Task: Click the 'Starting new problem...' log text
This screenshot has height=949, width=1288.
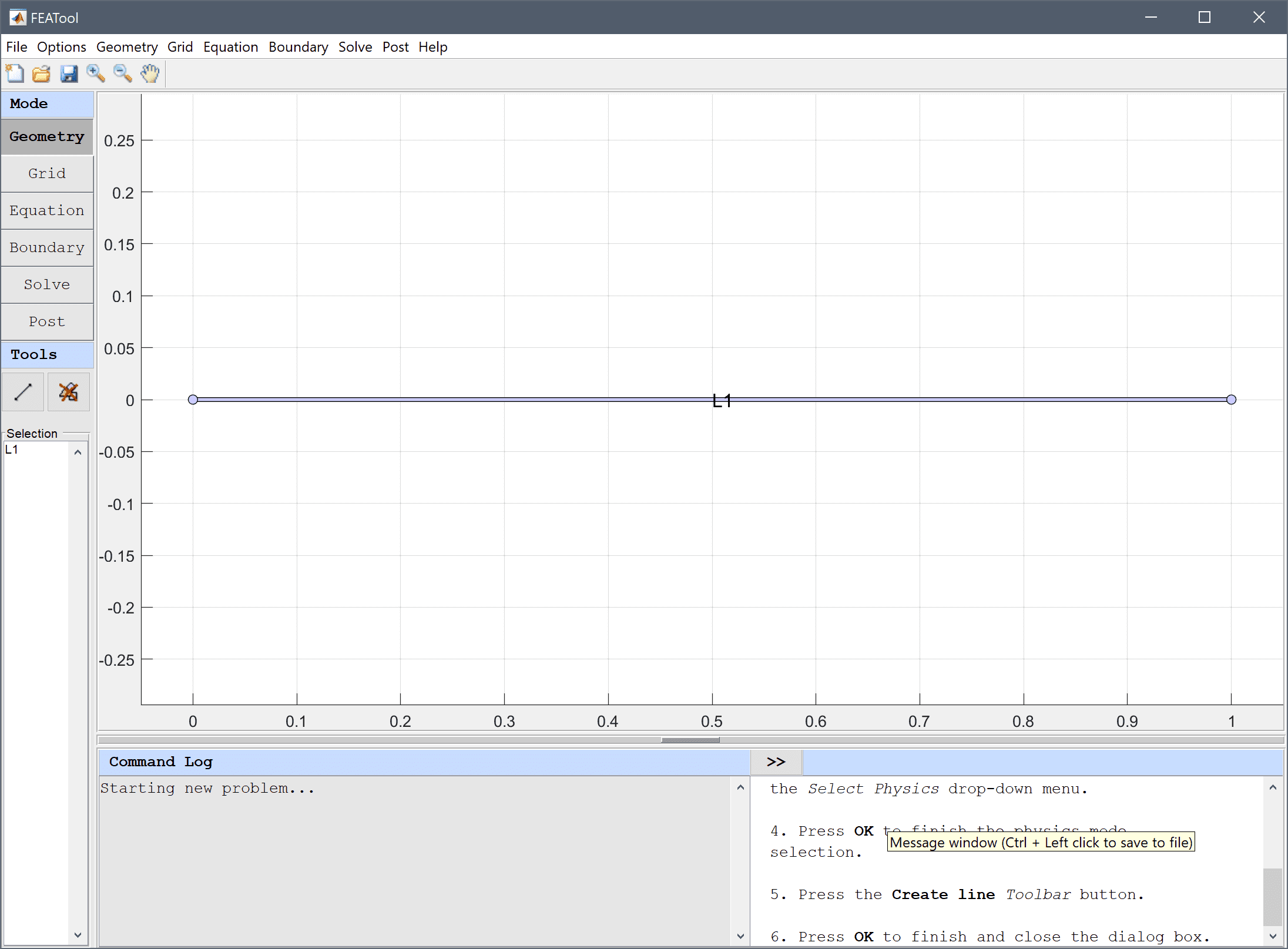Action: click(207, 789)
